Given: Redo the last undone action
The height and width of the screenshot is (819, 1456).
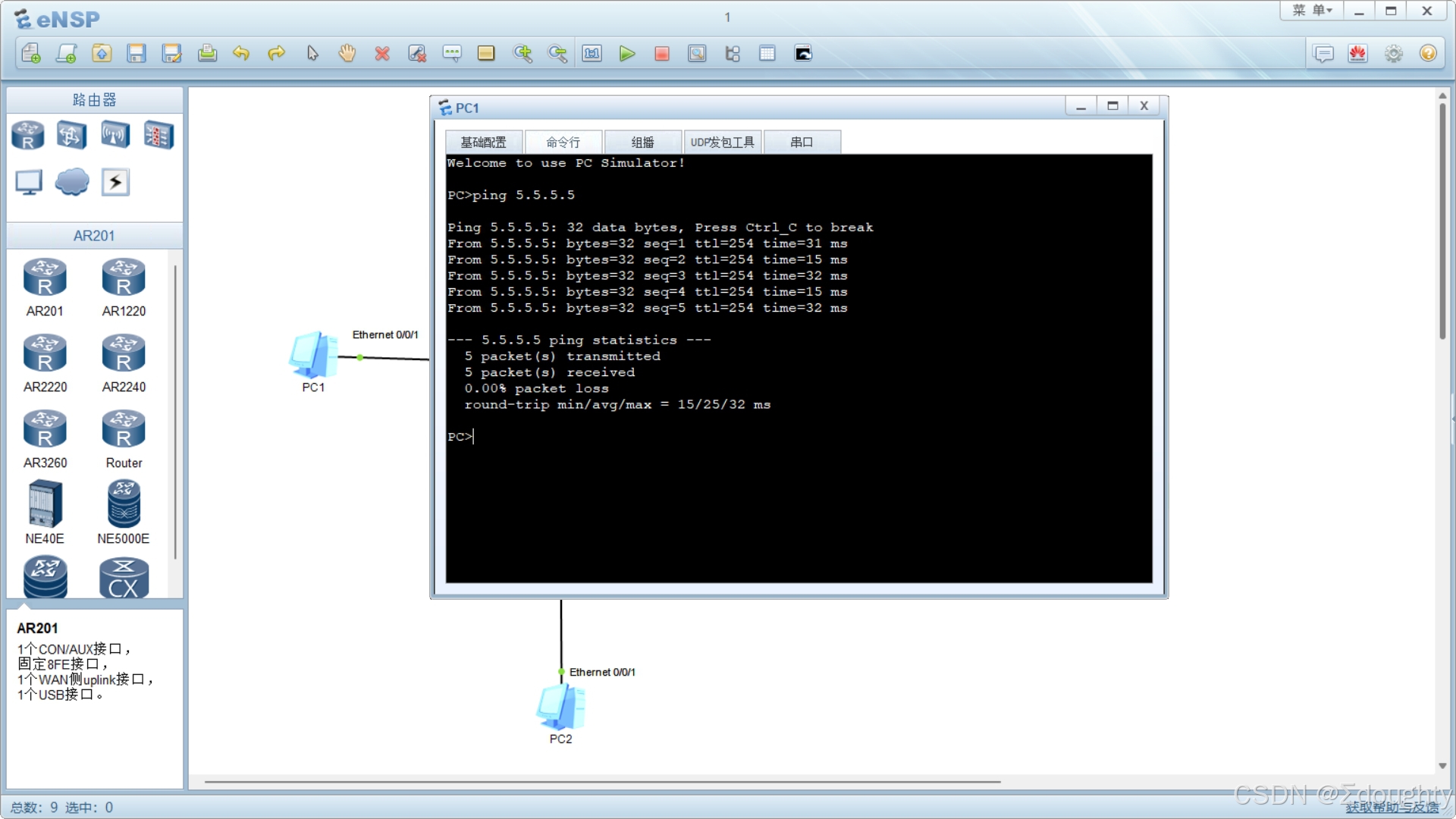Looking at the screenshot, I should click(277, 53).
